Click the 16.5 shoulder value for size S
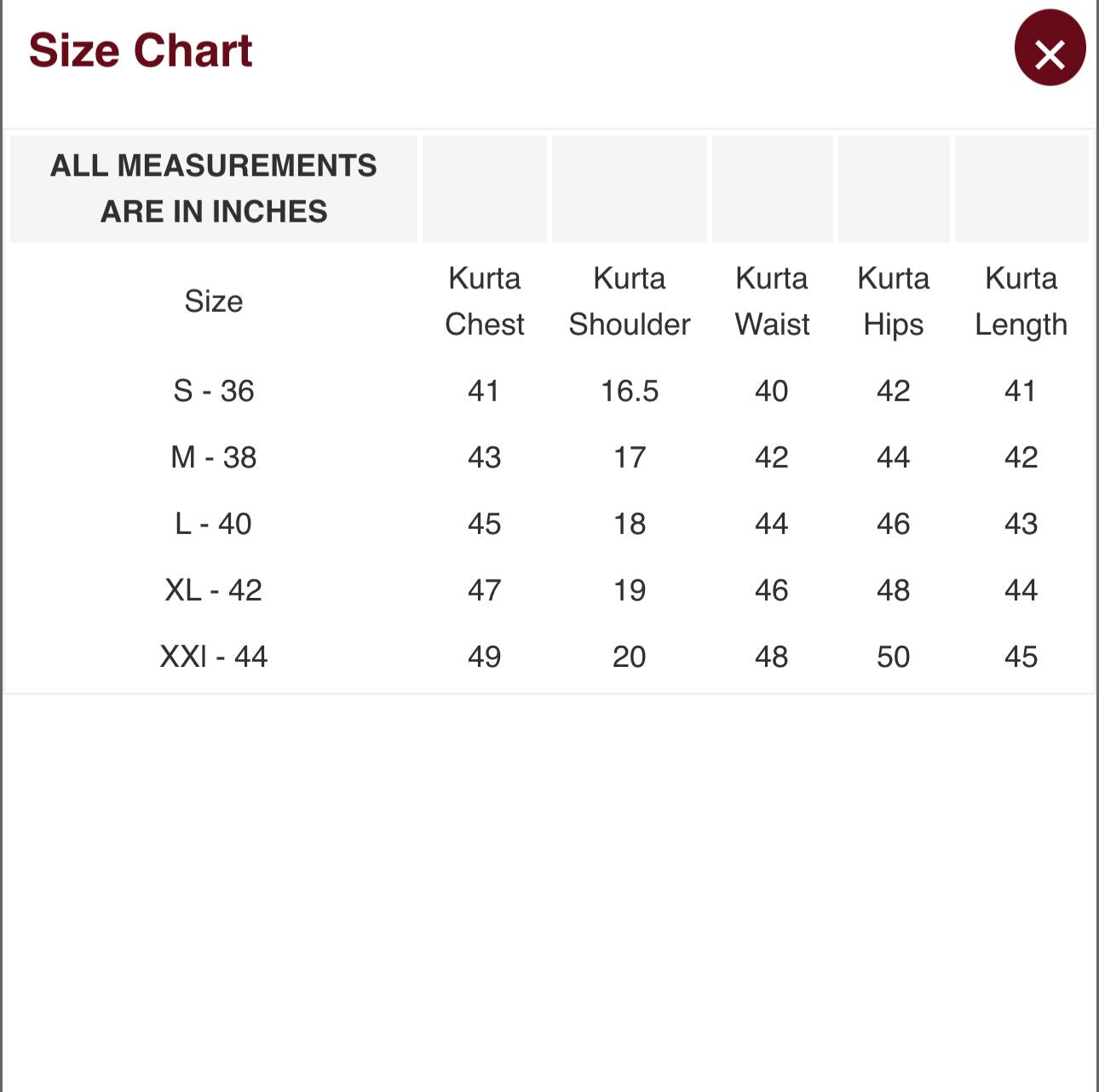This screenshot has width=1099, height=1092. pos(630,391)
